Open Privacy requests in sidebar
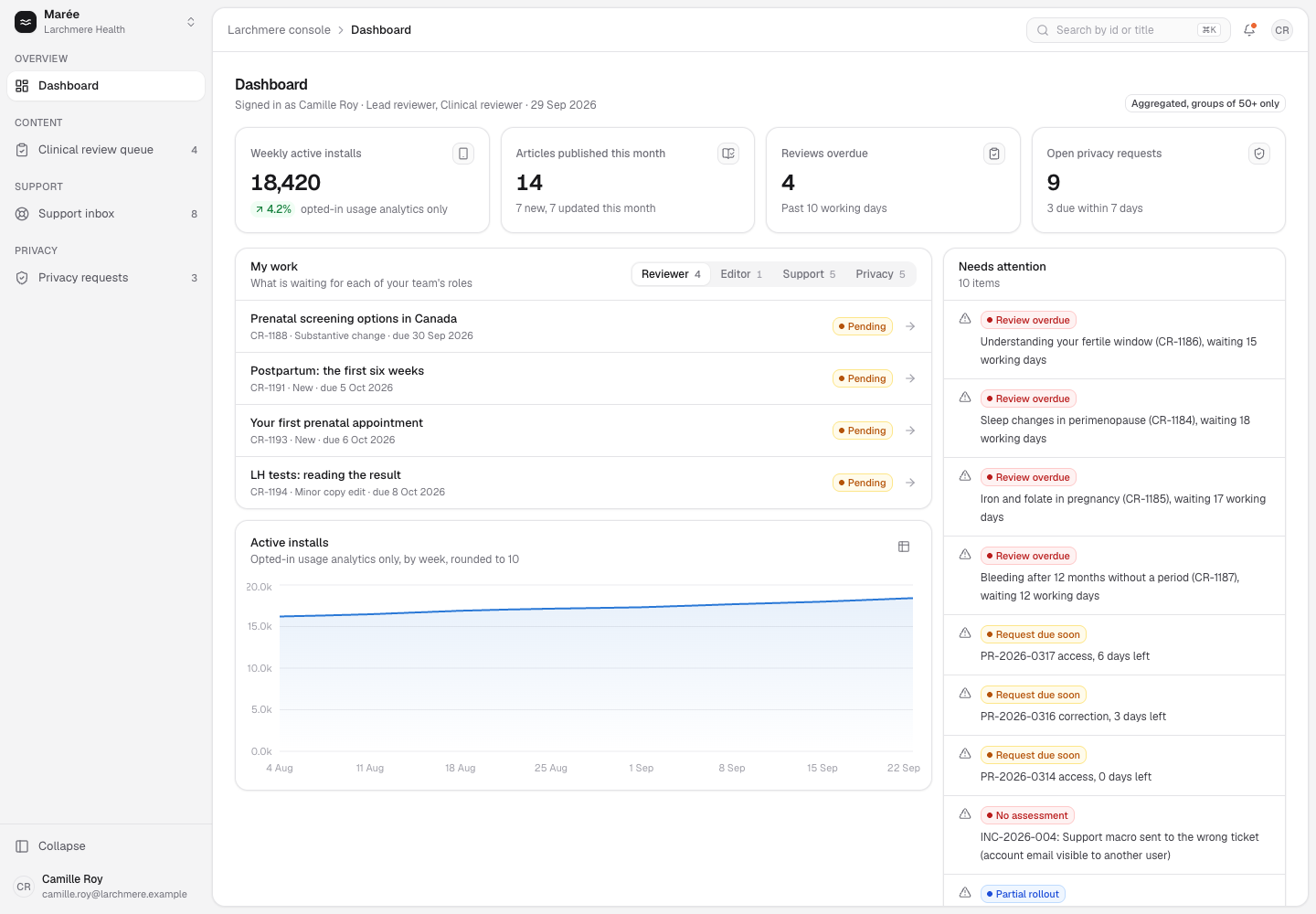Viewport: 1316px width, 914px height. (106, 278)
